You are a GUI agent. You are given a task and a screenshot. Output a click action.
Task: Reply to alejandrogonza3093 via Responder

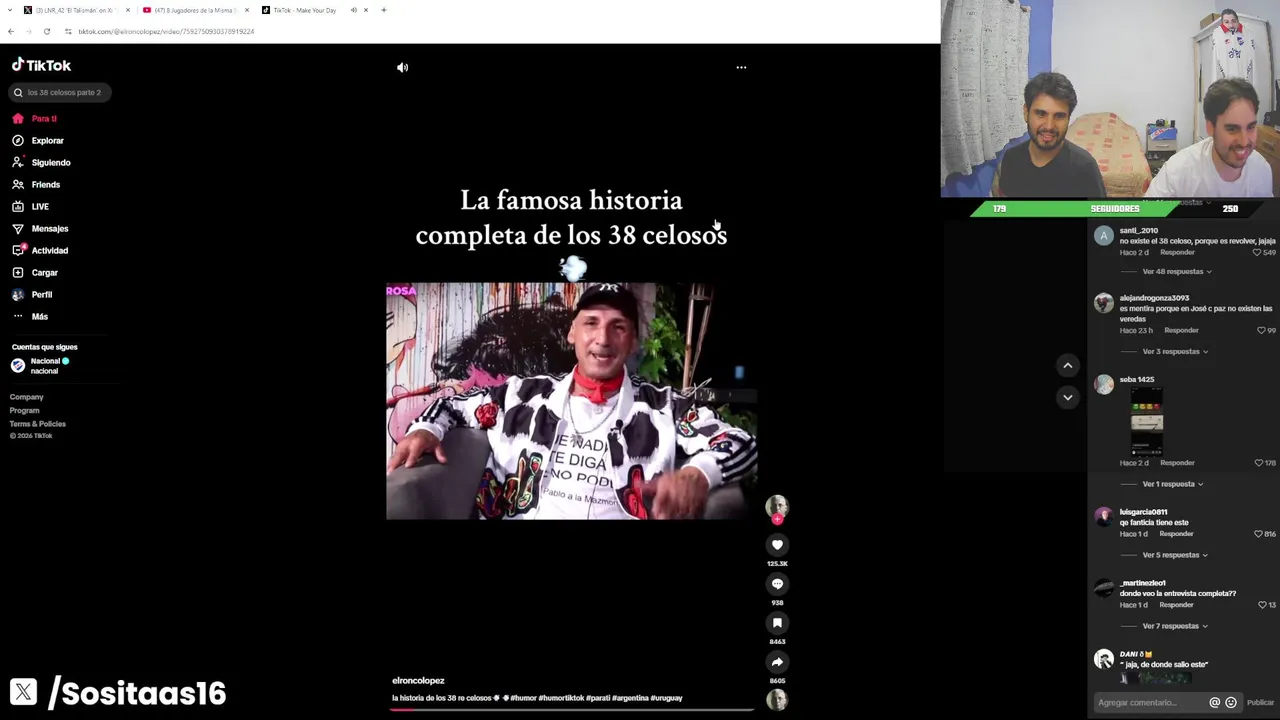pyautogui.click(x=1181, y=331)
